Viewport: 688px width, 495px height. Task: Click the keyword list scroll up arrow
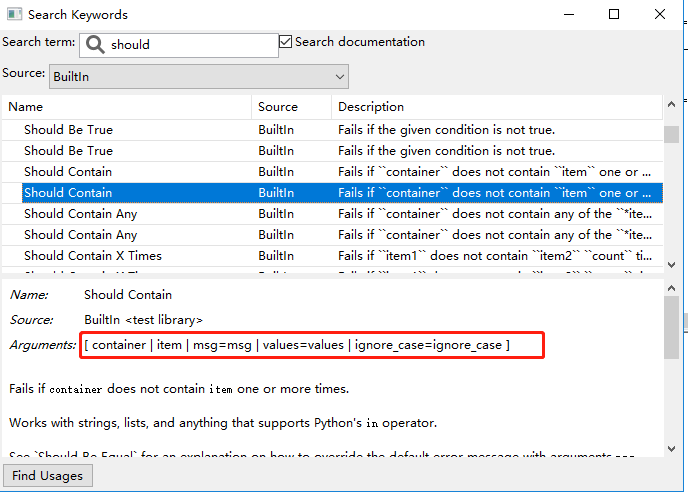(x=671, y=104)
